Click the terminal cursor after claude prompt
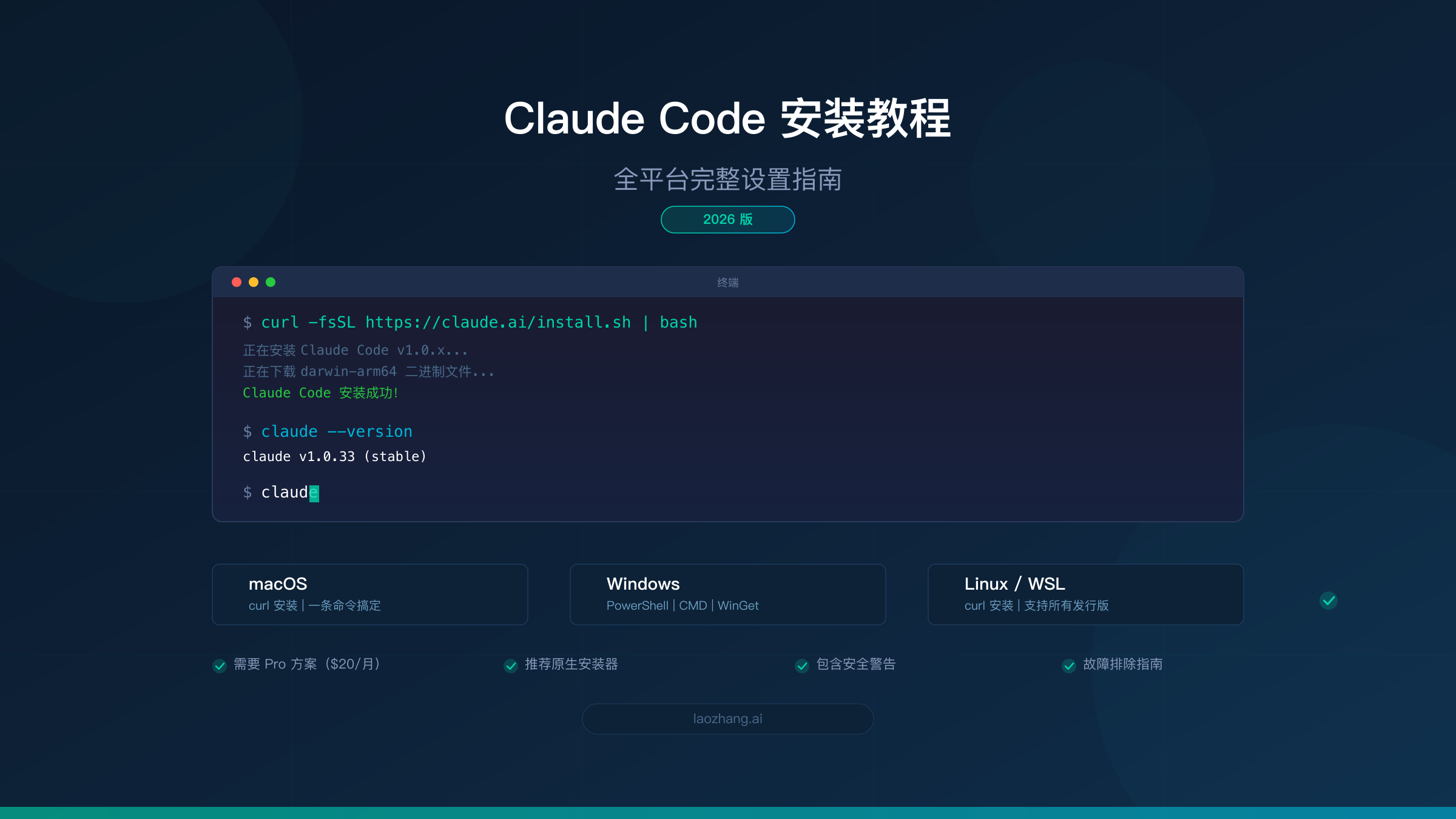Screen dimensions: 1456x819 click(x=314, y=493)
